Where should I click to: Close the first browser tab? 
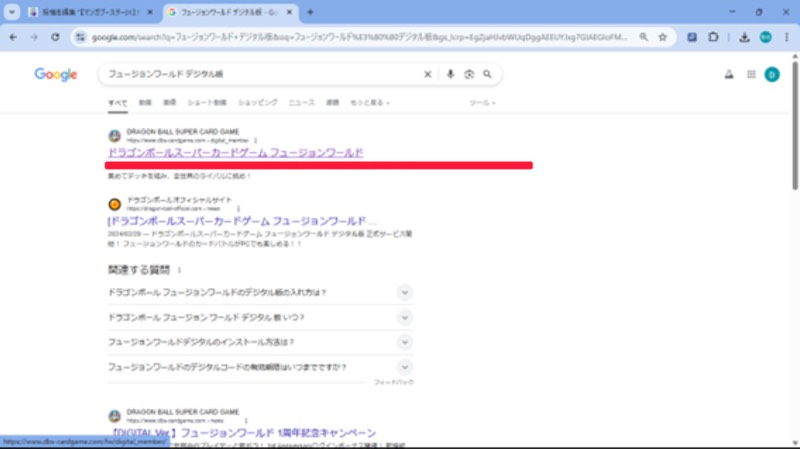pos(150,12)
